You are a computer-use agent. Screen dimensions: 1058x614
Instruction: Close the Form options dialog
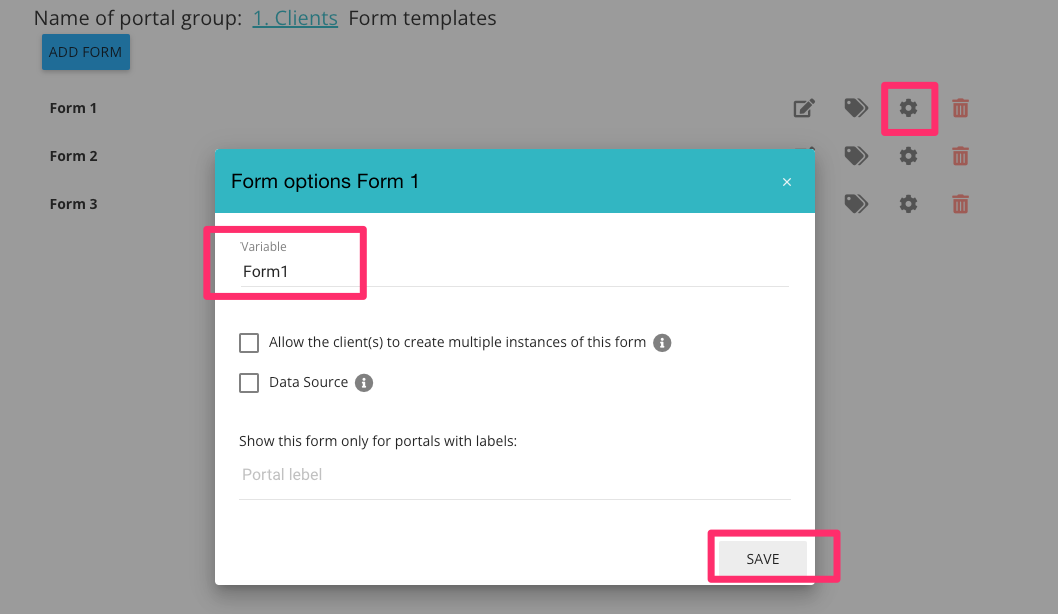coord(787,182)
